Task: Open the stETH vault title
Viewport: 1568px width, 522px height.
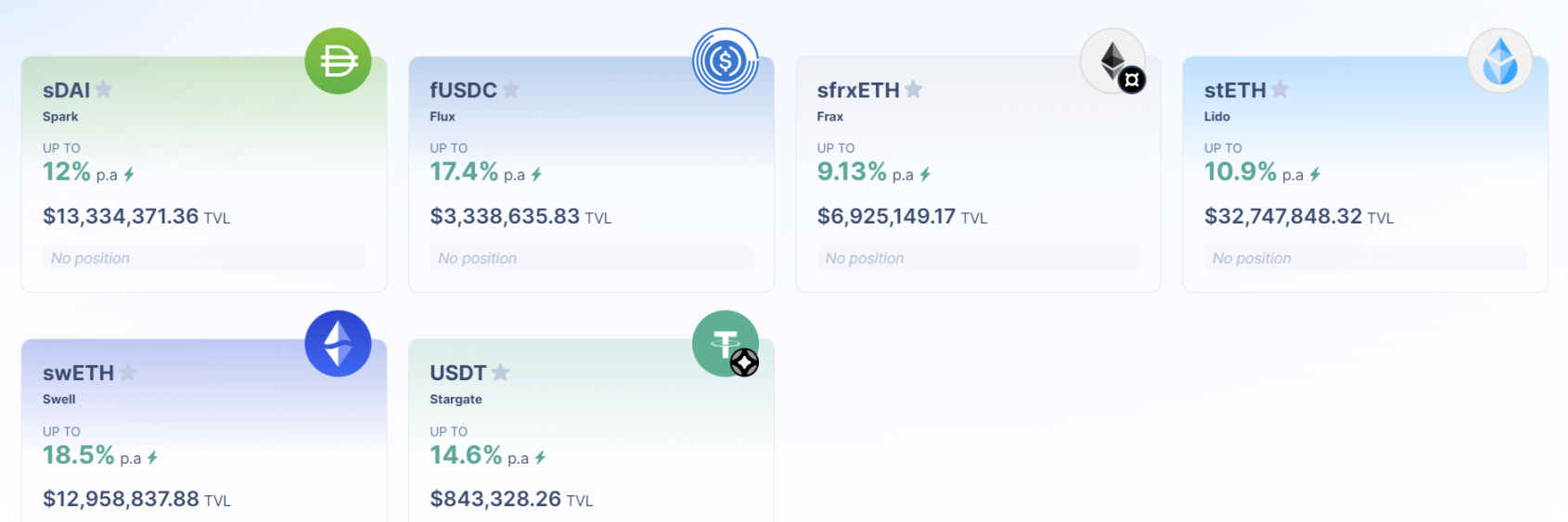Action: (1234, 90)
